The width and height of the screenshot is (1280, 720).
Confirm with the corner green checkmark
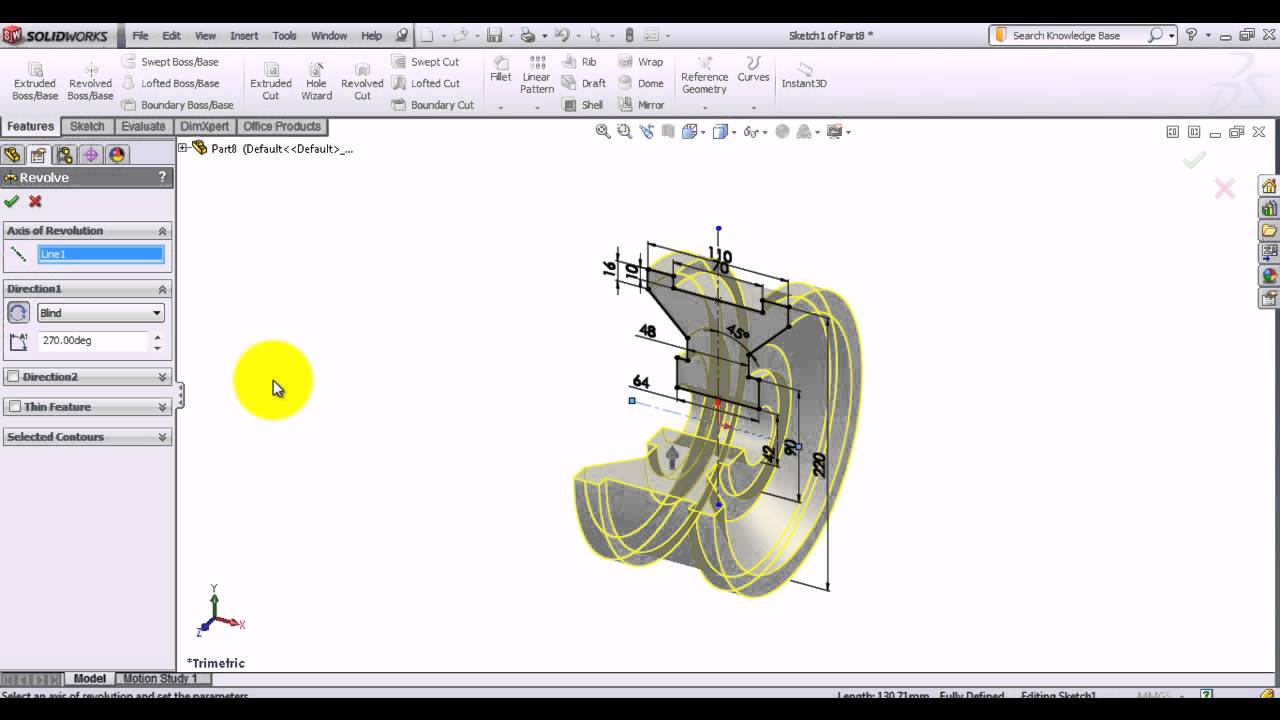coord(1193,160)
